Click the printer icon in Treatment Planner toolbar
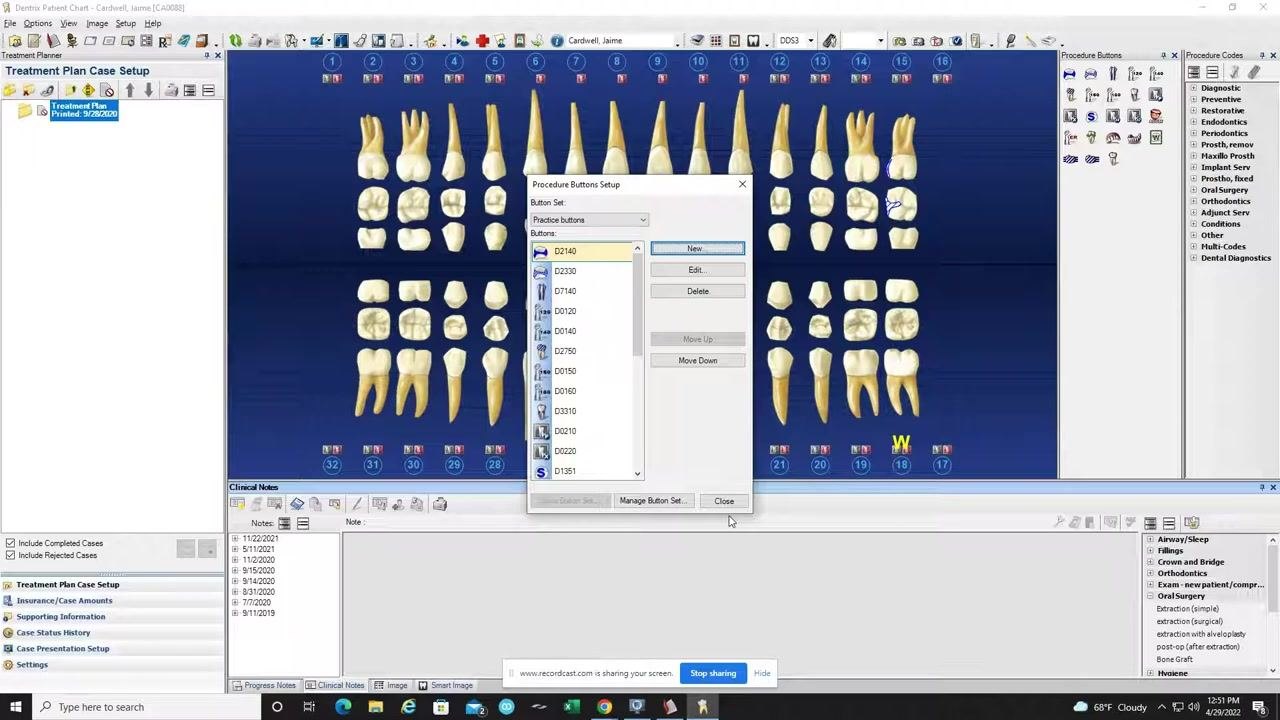Viewport: 1280px width, 720px height. point(171,90)
